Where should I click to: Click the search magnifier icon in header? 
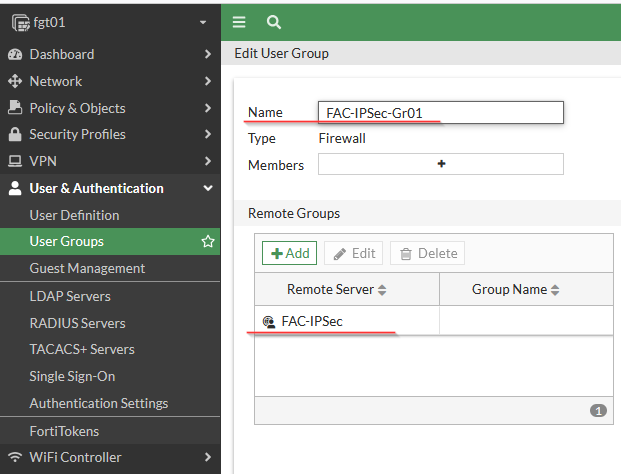coord(273,21)
